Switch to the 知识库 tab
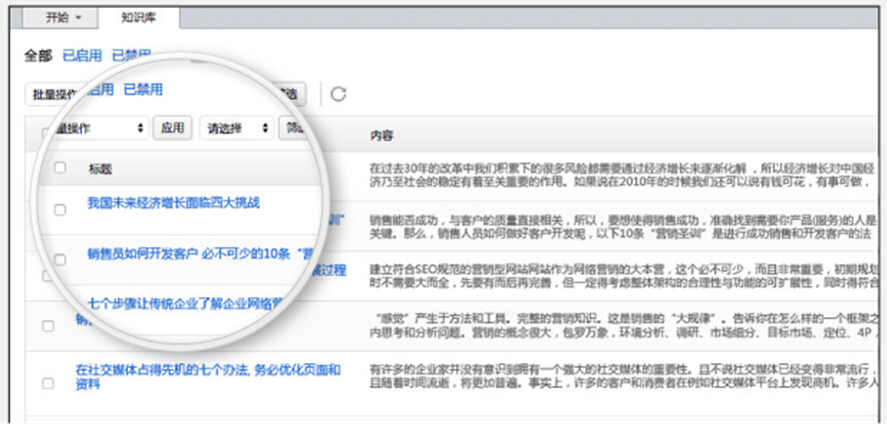887x431 pixels. pyautogui.click(x=139, y=18)
